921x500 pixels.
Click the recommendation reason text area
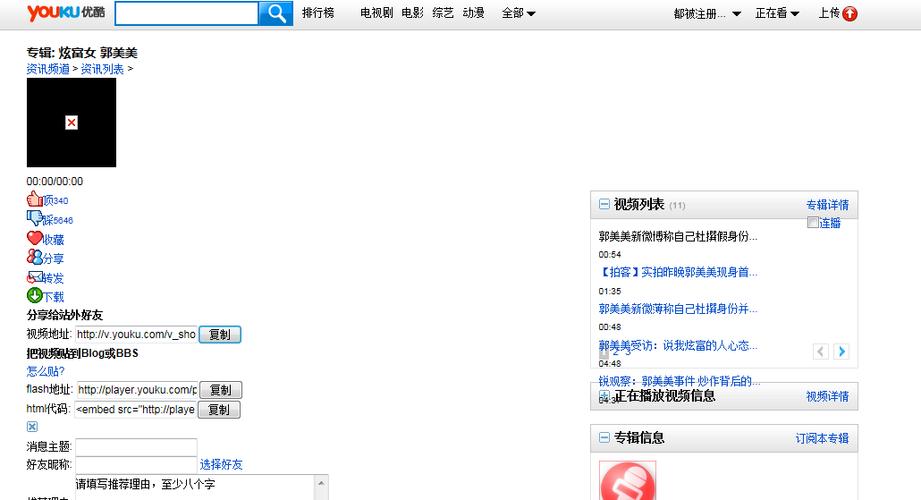point(196,488)
